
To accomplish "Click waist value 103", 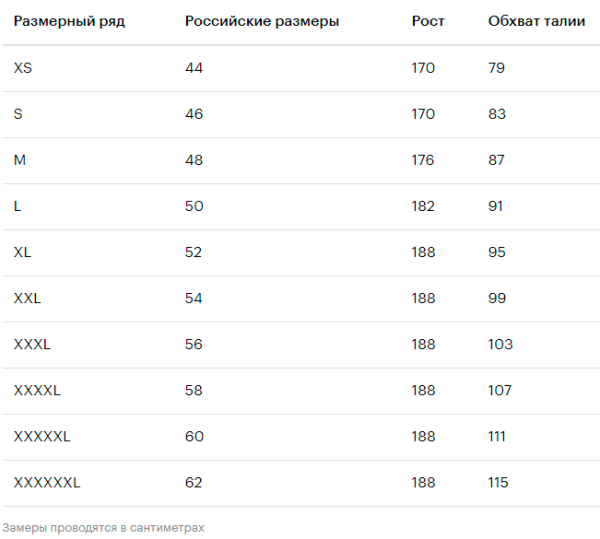I will point(500,344).
